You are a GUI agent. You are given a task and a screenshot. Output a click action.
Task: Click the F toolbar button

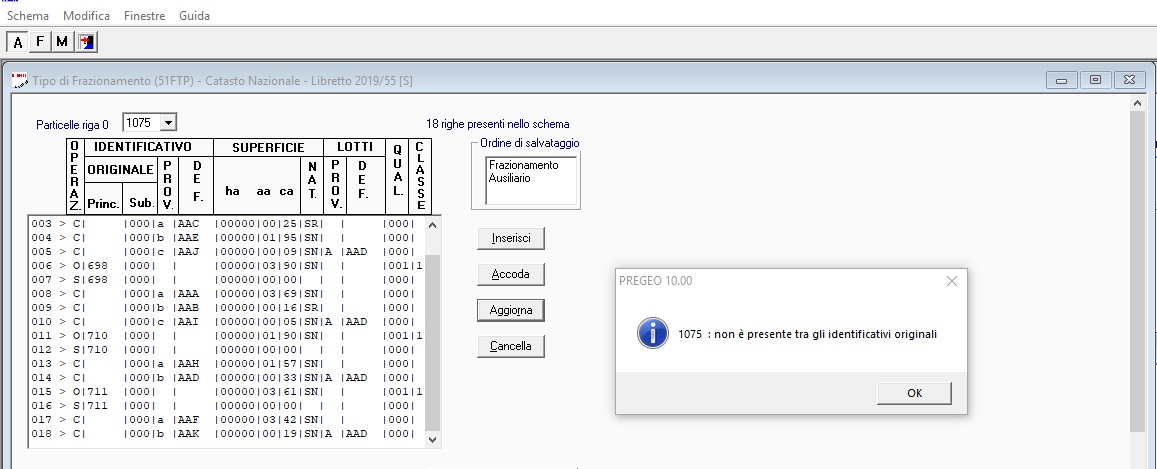40,41
